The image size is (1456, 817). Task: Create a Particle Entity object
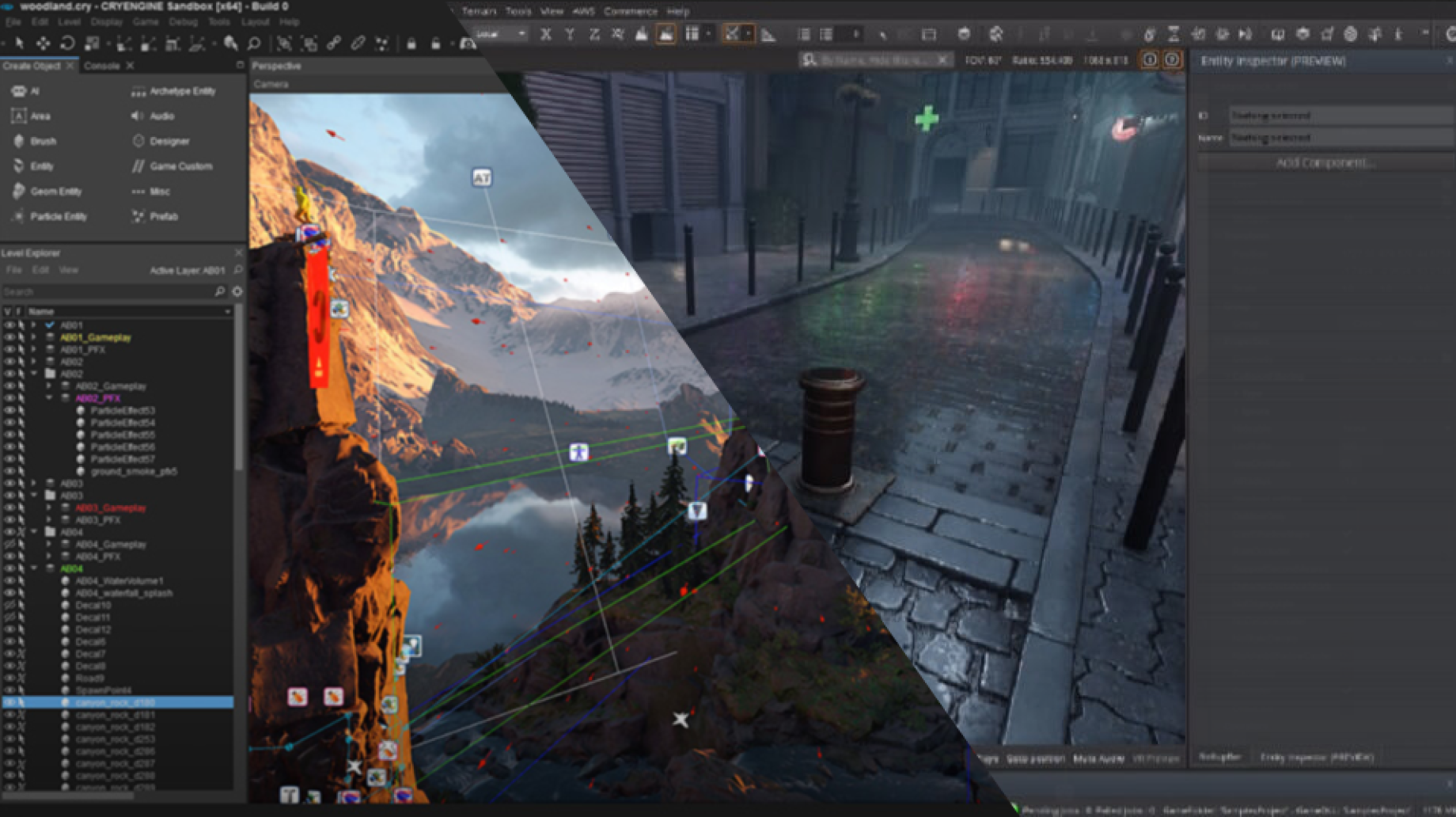click(49, 216)
